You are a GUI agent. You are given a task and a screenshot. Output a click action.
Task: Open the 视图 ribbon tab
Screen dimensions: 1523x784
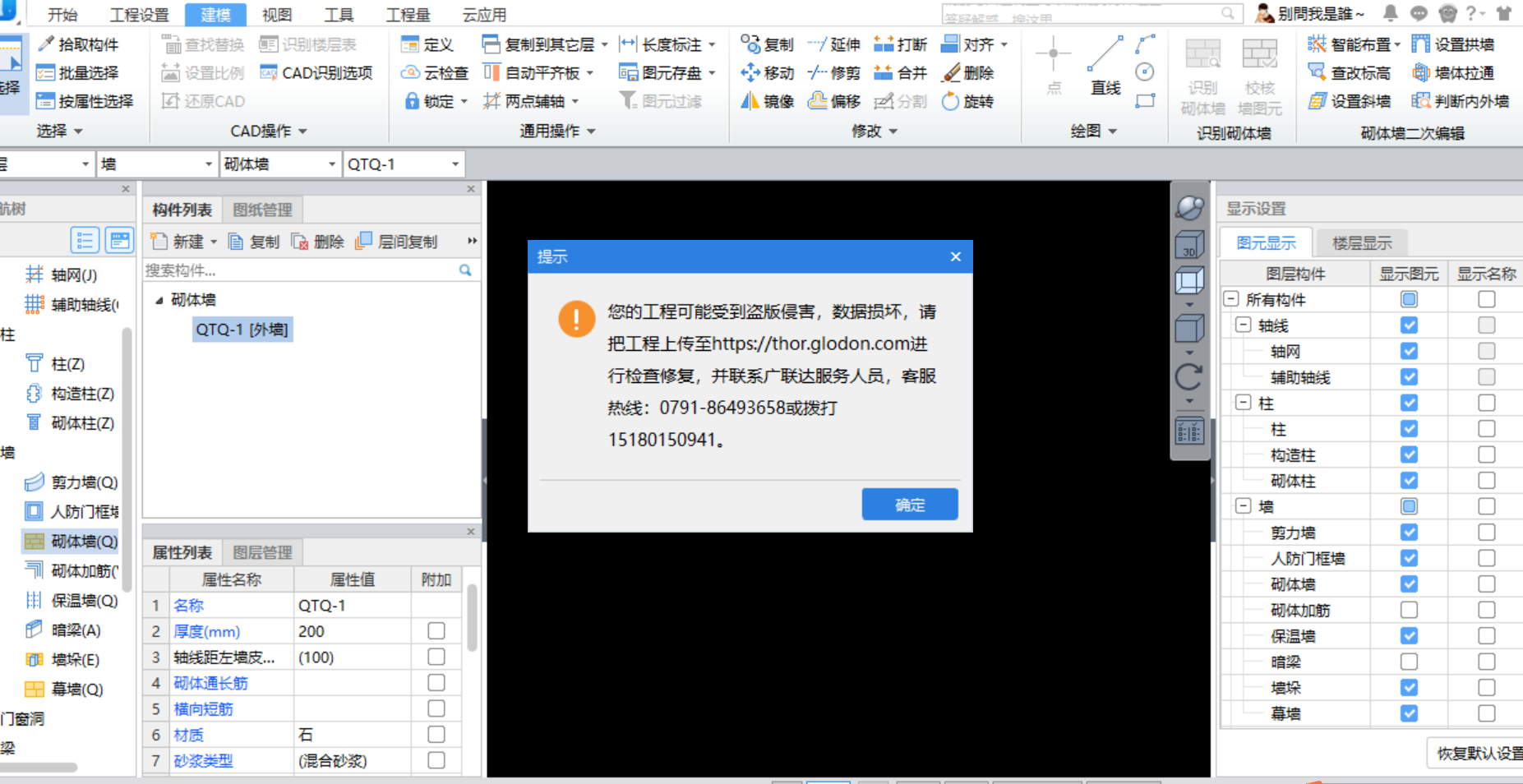[277, 15]
